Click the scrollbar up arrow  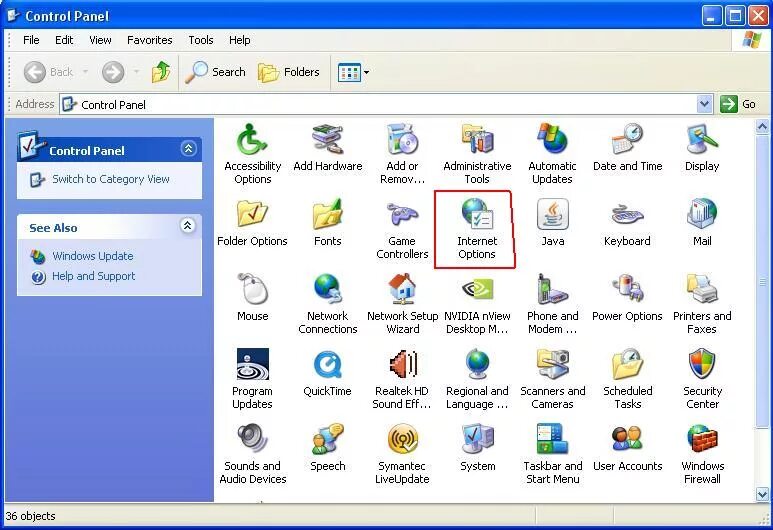click(762, 127)
